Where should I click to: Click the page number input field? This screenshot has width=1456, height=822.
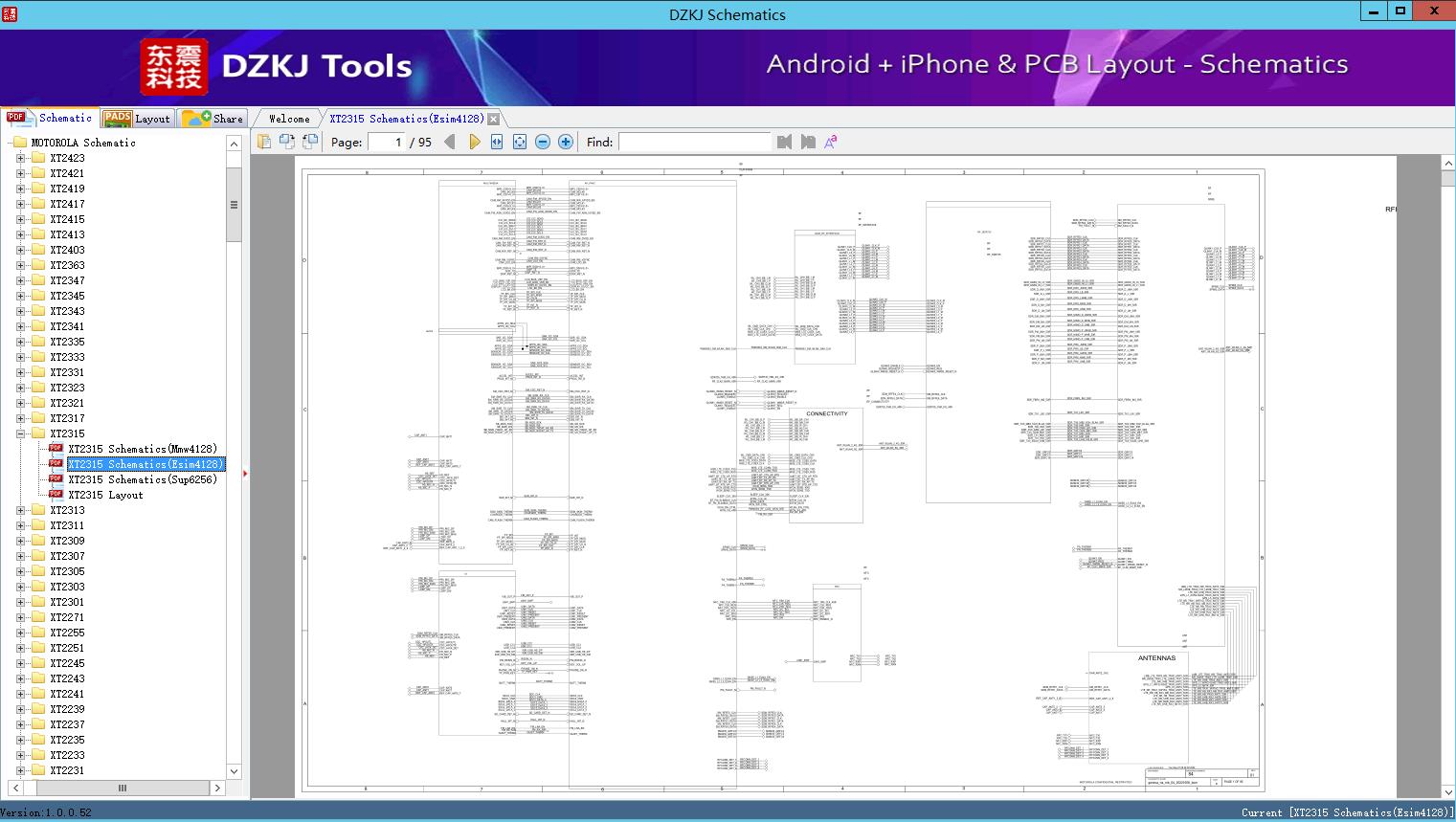(387, 142)
